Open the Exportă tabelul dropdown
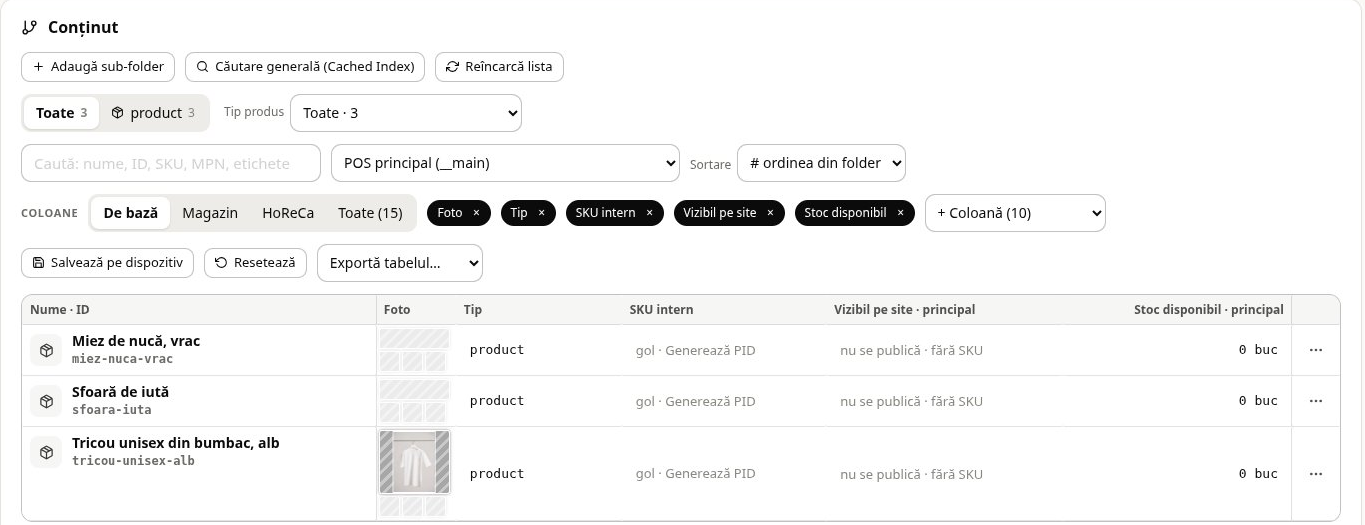Screen dimensions: 1365x525 pos(400,263)
